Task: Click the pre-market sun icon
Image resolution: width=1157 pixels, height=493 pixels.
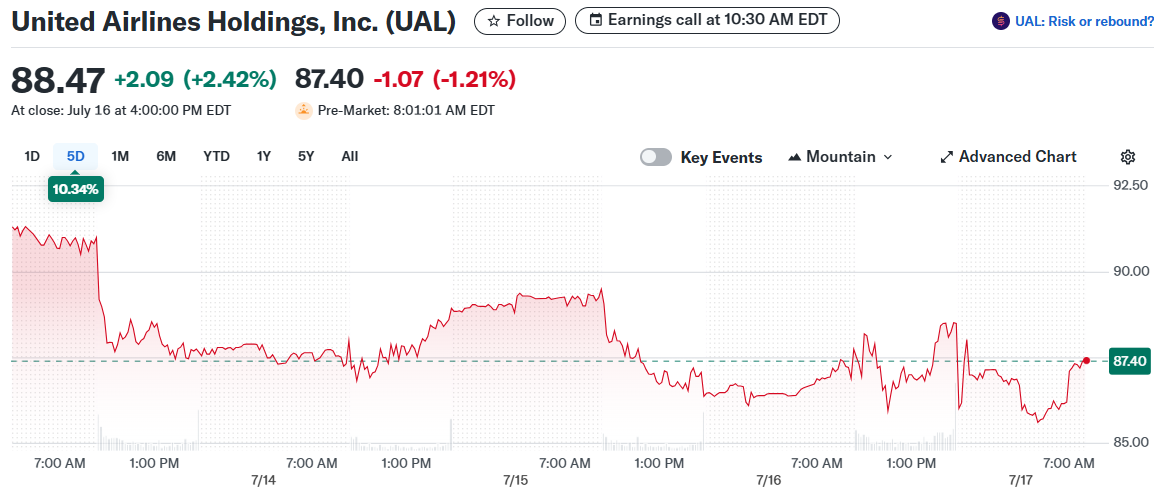Action: click(304, 111)
